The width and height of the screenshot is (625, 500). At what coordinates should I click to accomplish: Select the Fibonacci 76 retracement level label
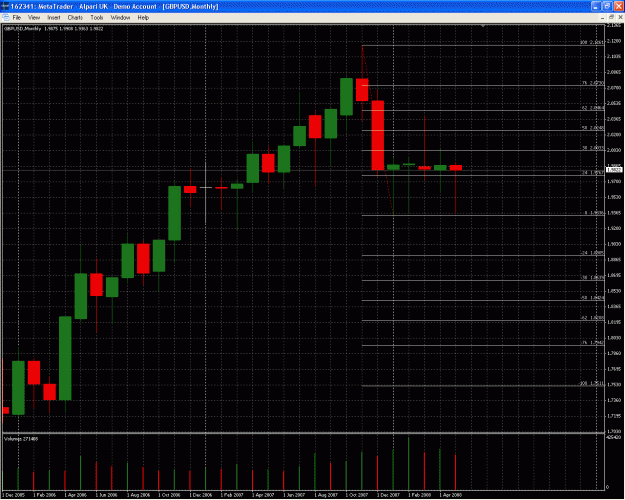coord(593,83)
